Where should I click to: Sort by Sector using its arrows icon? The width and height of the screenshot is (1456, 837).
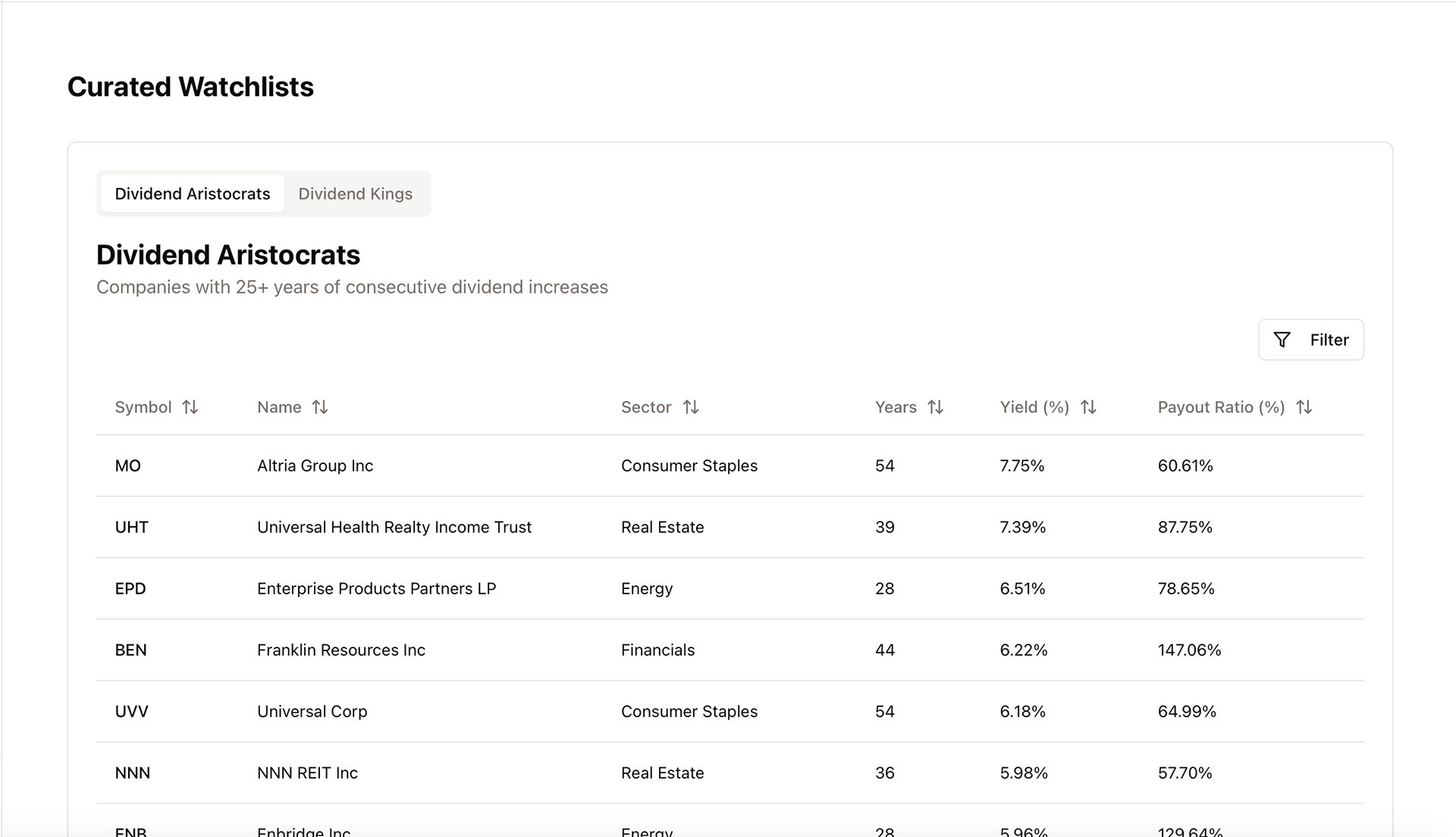690,407
